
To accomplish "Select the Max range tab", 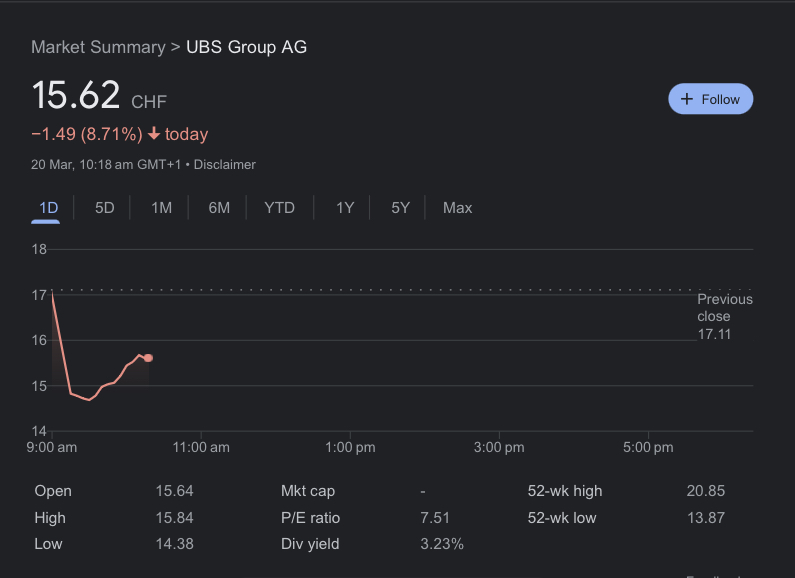I will 457,208.
